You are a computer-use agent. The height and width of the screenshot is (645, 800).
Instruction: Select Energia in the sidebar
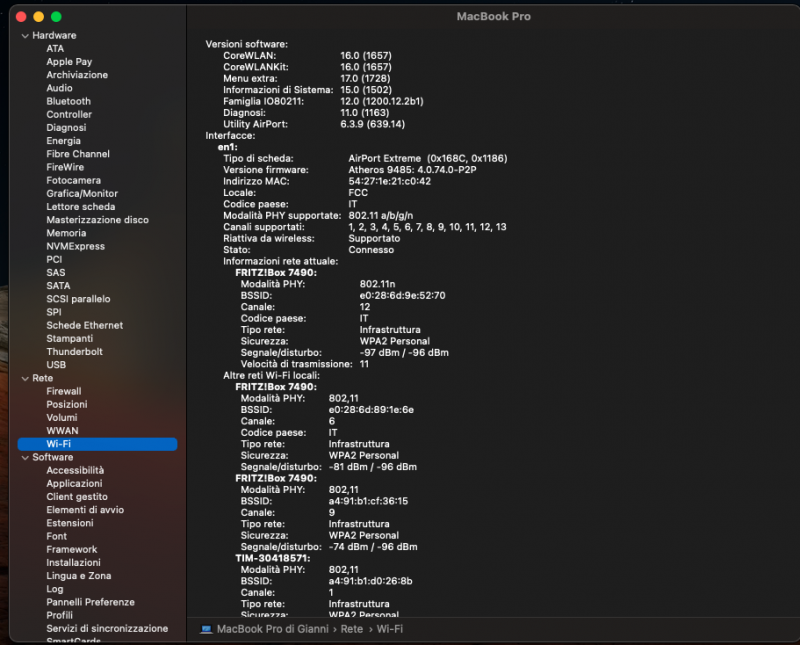point(63,141)
